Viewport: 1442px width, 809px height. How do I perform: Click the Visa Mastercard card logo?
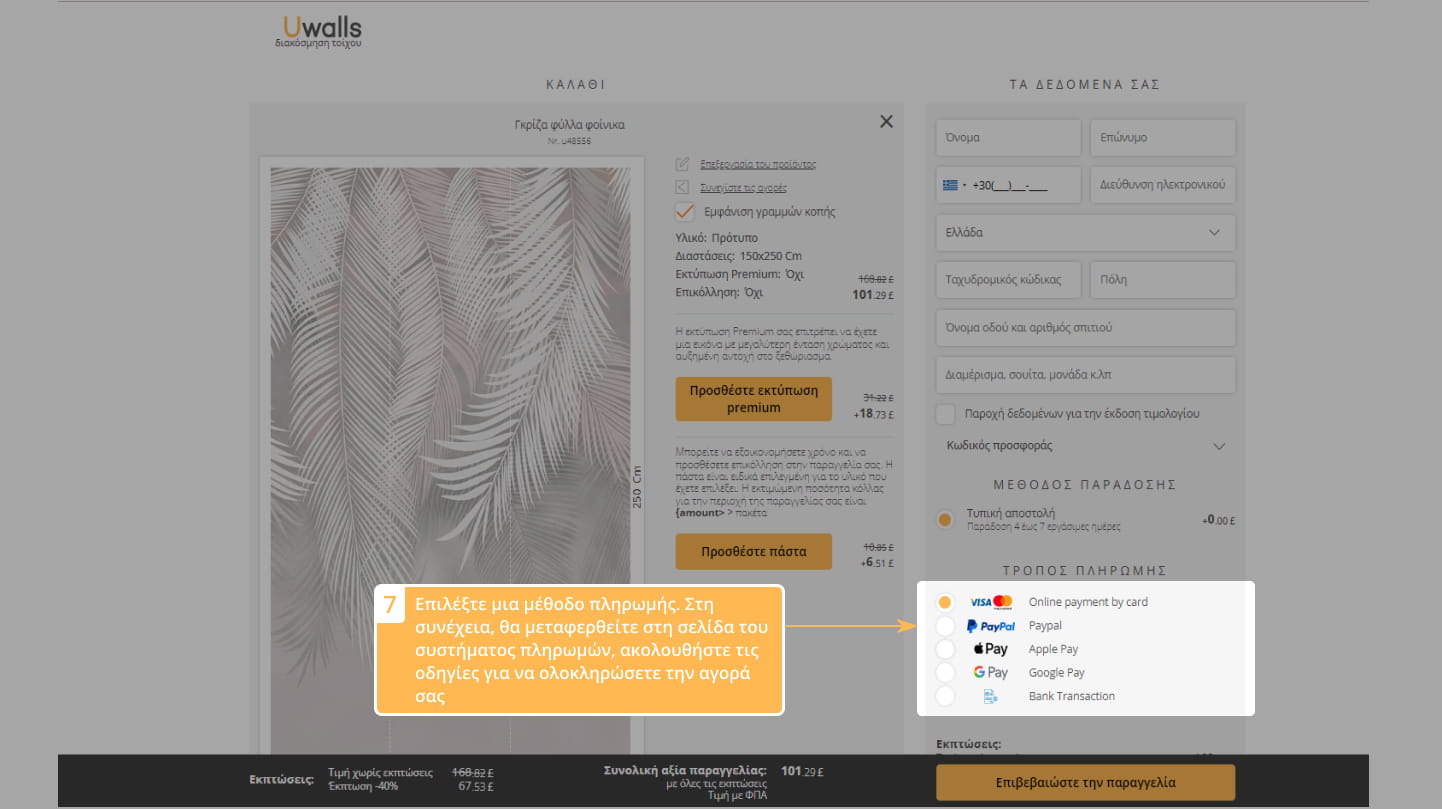point(990,602)
